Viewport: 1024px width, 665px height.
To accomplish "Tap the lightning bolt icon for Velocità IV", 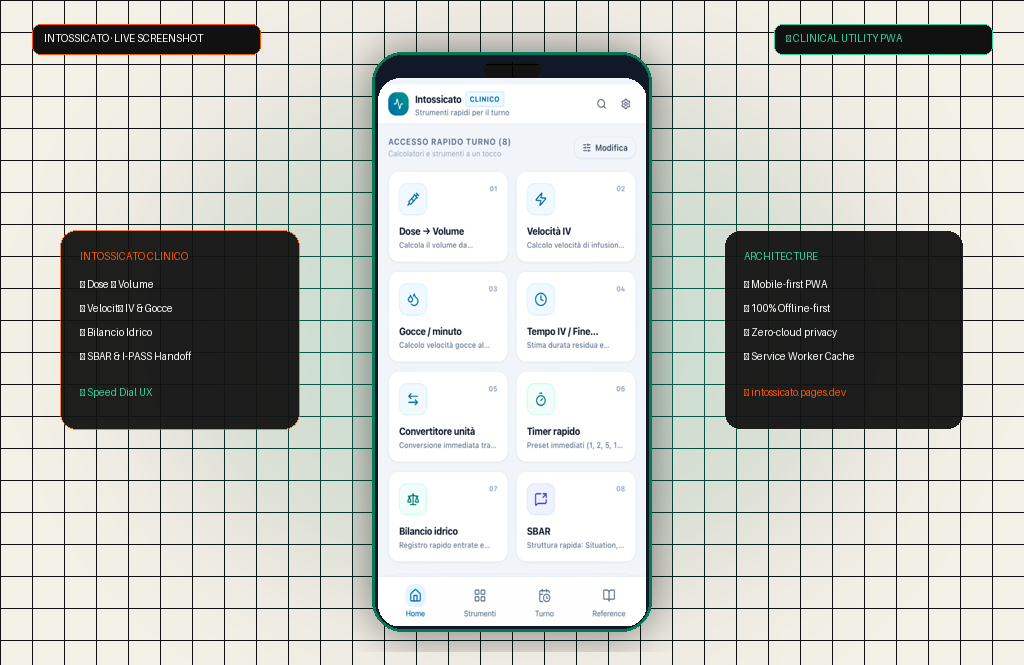I will [541, 199].
